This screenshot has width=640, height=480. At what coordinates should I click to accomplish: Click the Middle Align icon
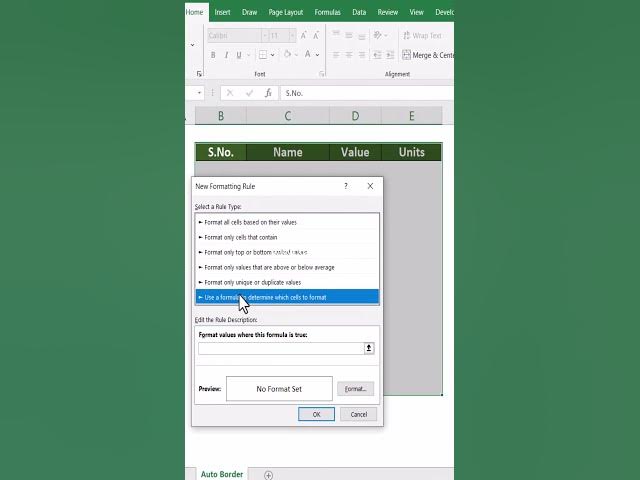pos(349,35)
